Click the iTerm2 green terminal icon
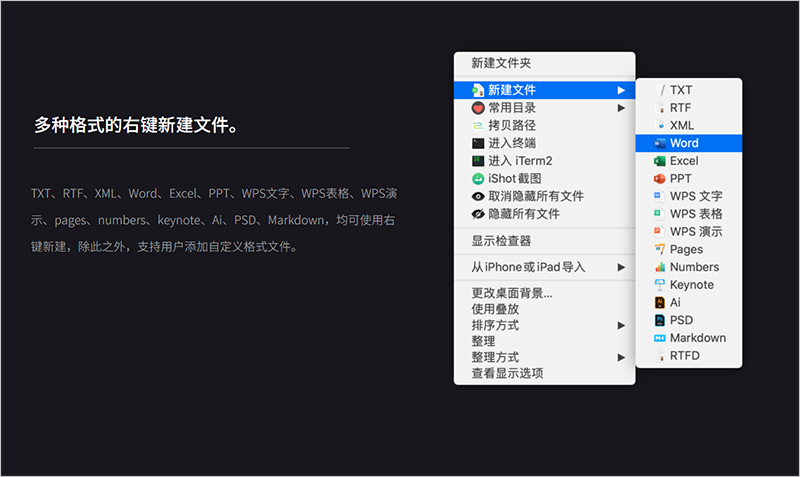 (478, 161)
